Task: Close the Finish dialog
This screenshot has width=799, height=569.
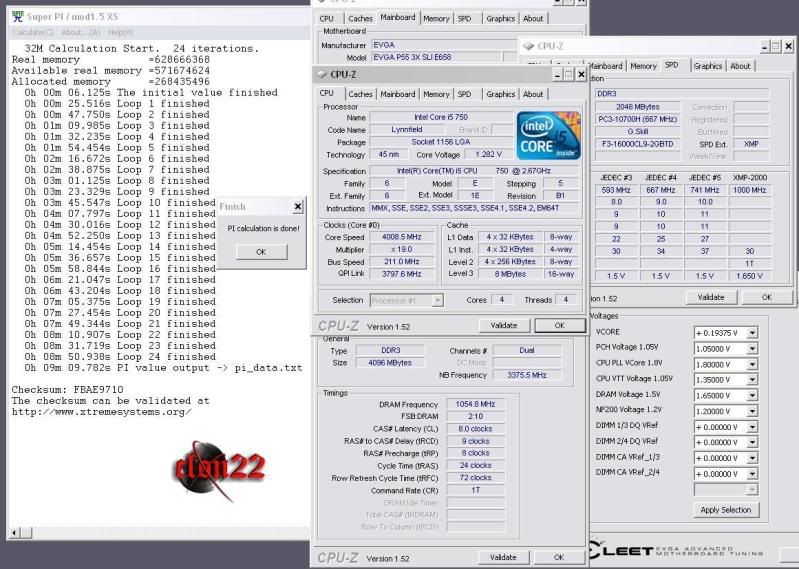Action: (x=298, y=206)
